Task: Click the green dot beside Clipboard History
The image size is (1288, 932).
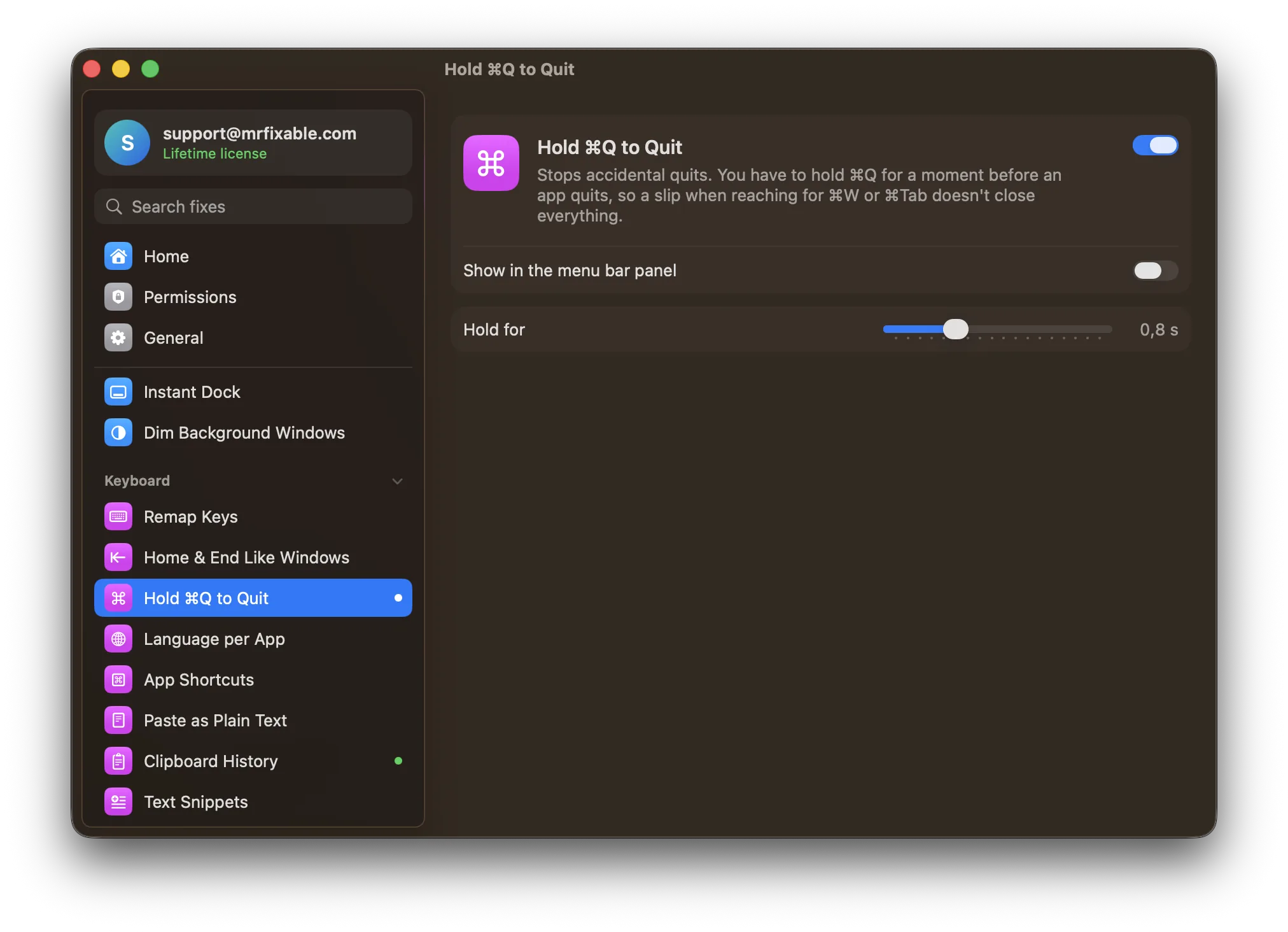Action: pyautogui.click(x=398, y=761)
